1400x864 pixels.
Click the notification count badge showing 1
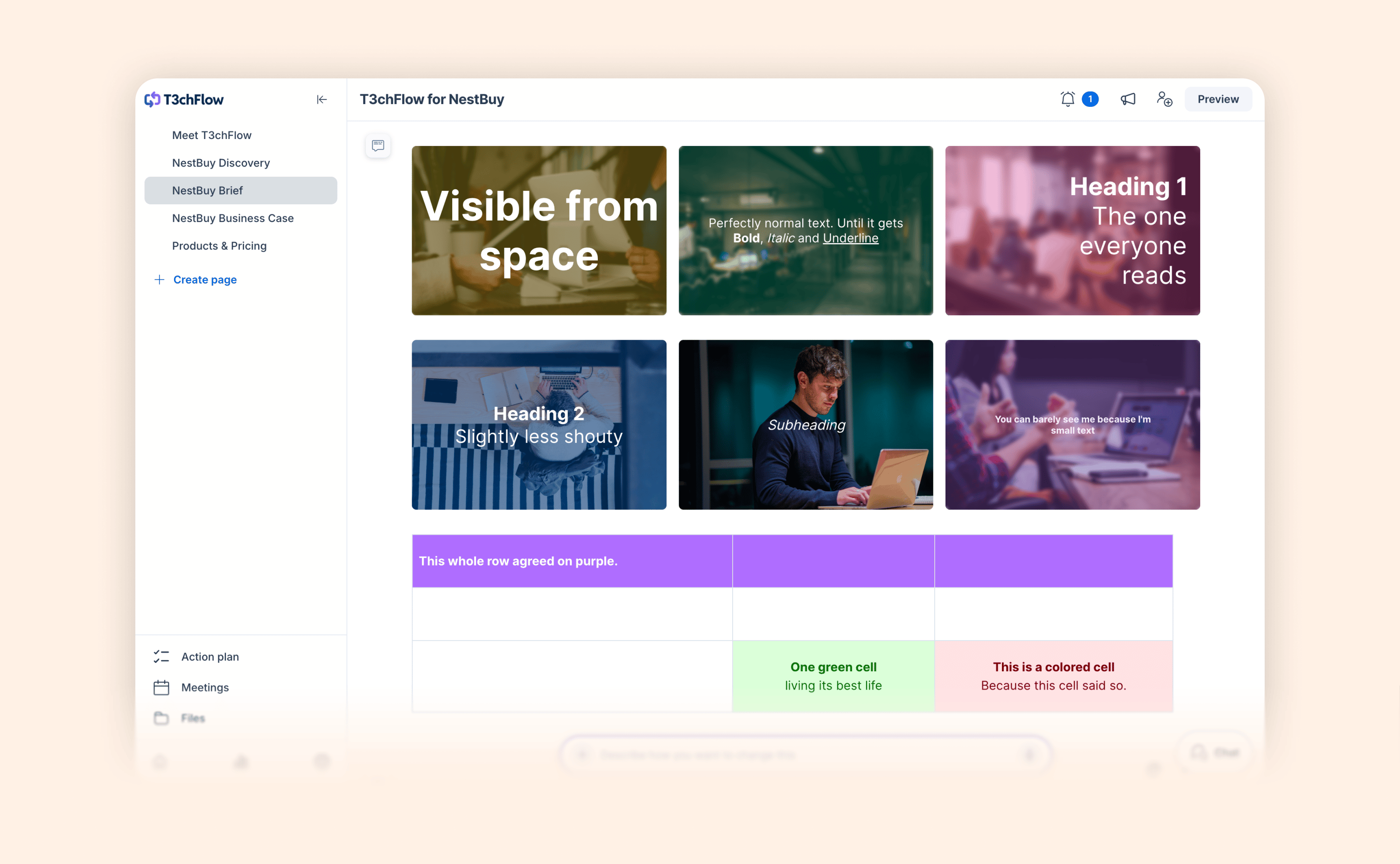(1090, 99)
